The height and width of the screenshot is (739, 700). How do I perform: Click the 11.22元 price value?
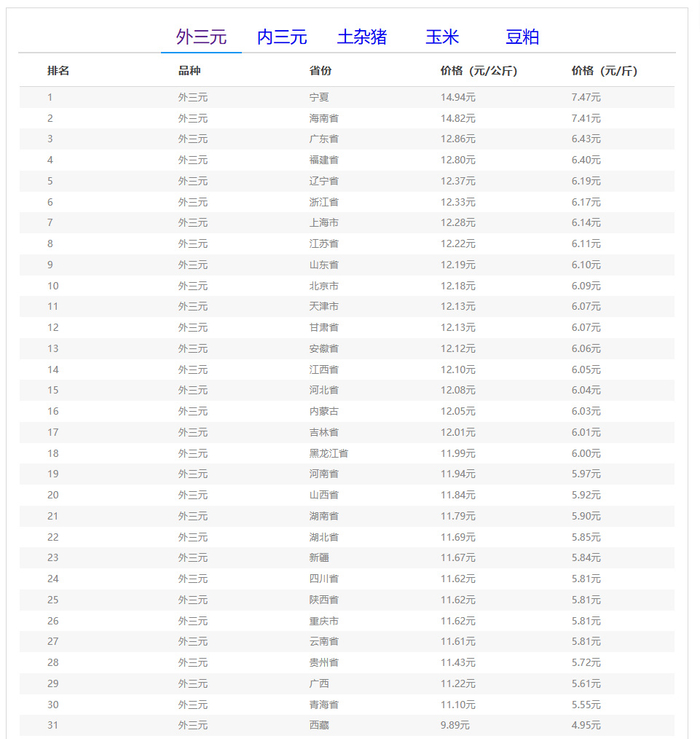[x=458, y=683]
